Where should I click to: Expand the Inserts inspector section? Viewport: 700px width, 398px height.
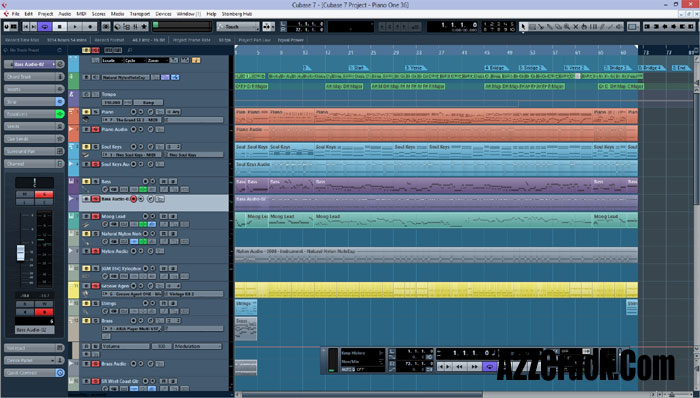34,89
